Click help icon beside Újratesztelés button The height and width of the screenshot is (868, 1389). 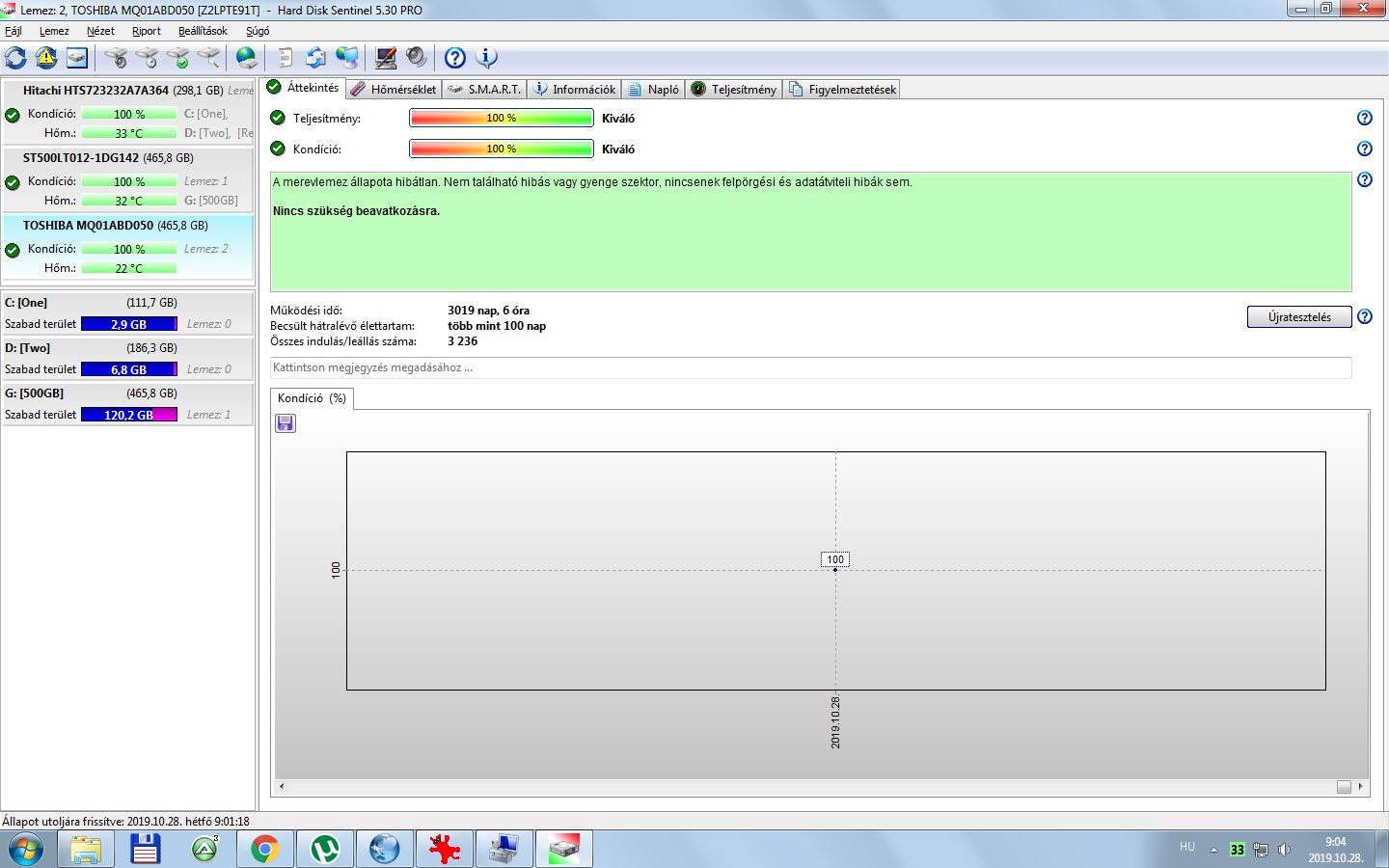[1364, 316]
